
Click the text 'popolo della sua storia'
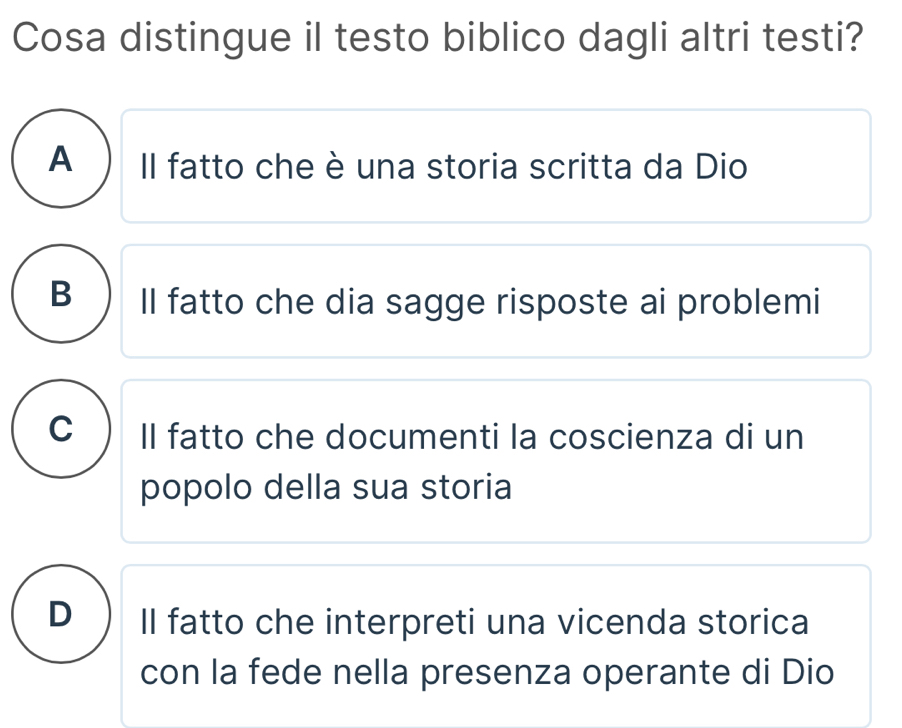point(327,488)
